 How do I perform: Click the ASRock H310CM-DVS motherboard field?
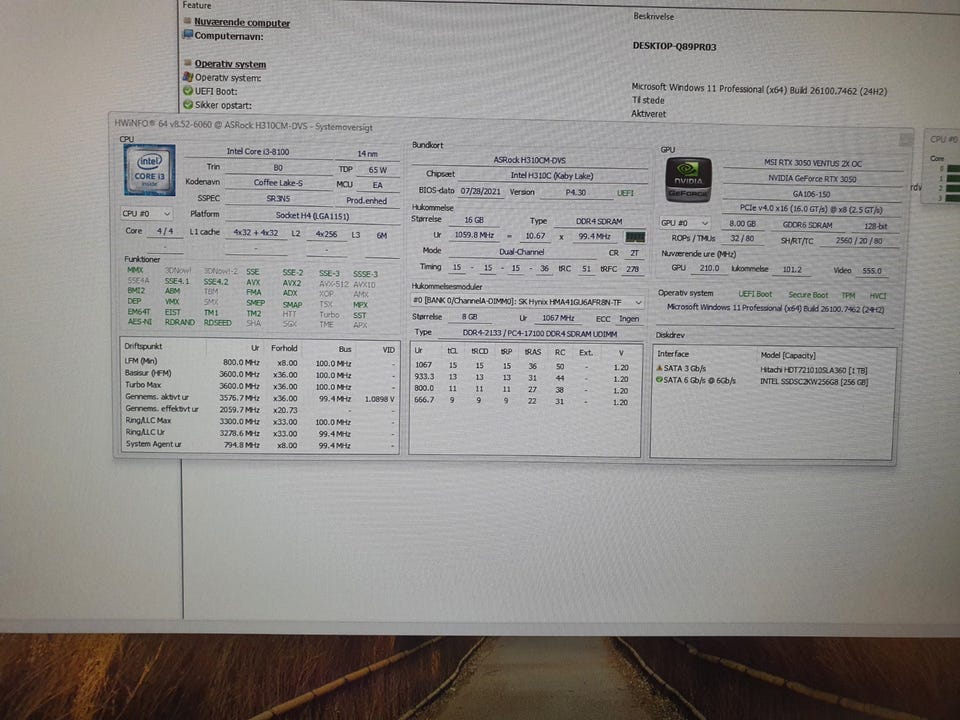pos(530,160)
